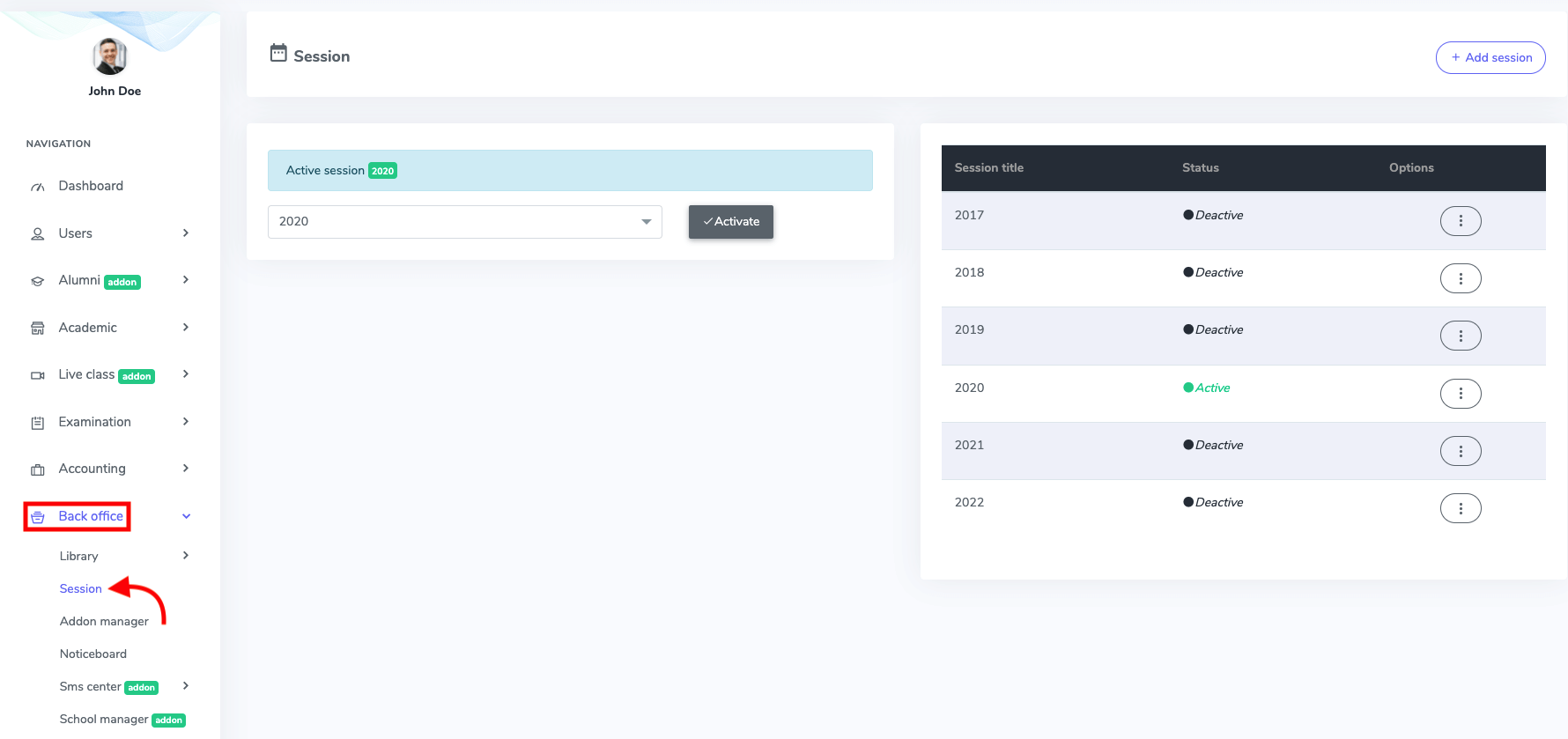1568x739 pixels.
Task: Open the session year dropdown
Action: [x=464, y=222]
